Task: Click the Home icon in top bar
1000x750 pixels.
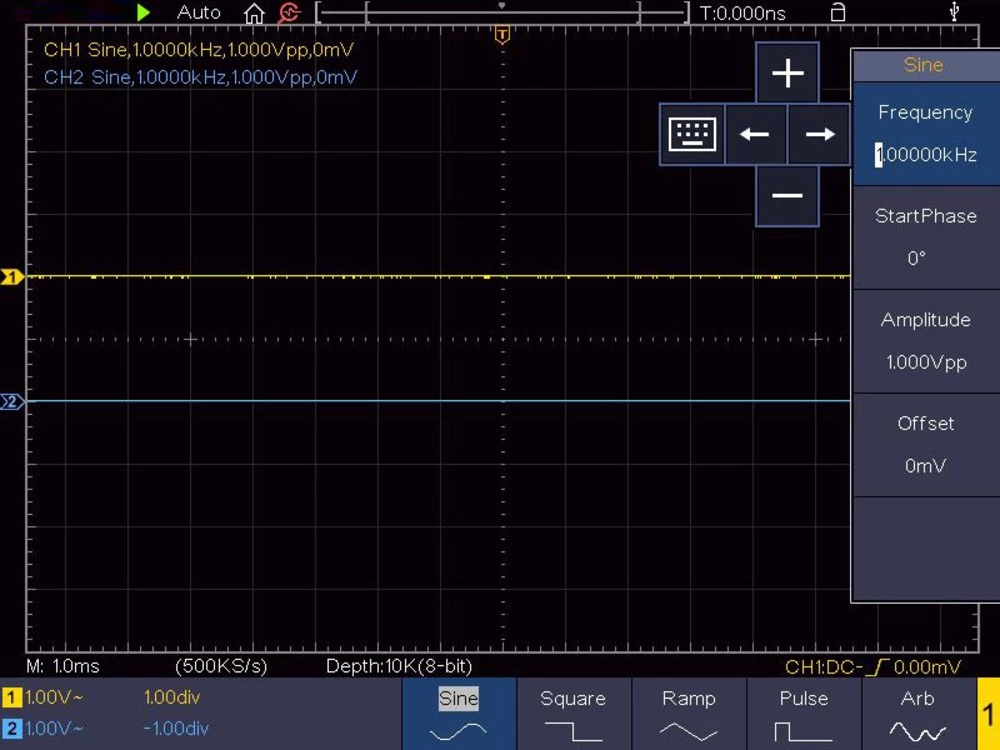Action: (255, 13)
